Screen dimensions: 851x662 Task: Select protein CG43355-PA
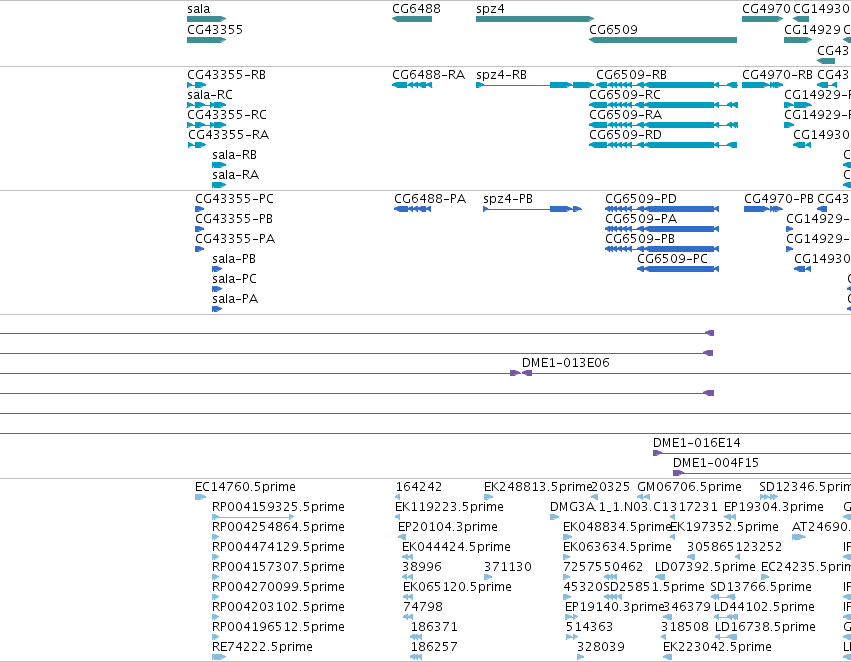(x=199, y=249)
